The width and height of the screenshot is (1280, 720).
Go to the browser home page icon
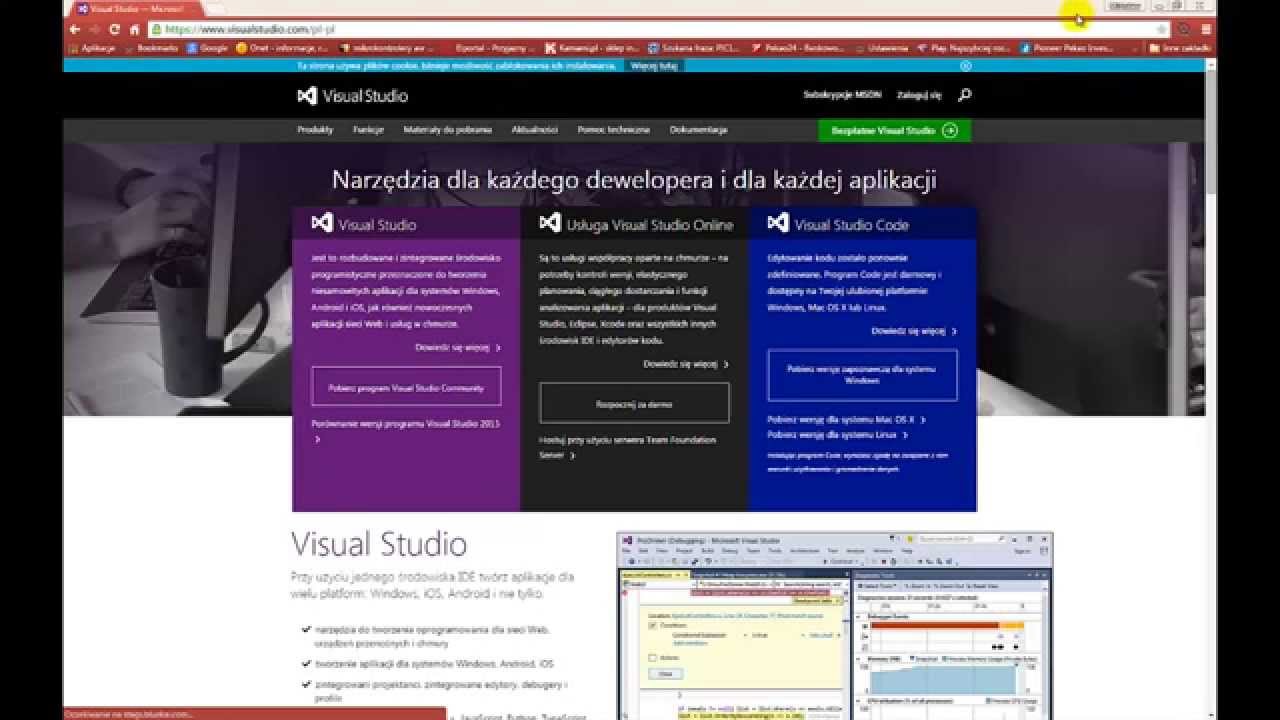pos(135,29)
